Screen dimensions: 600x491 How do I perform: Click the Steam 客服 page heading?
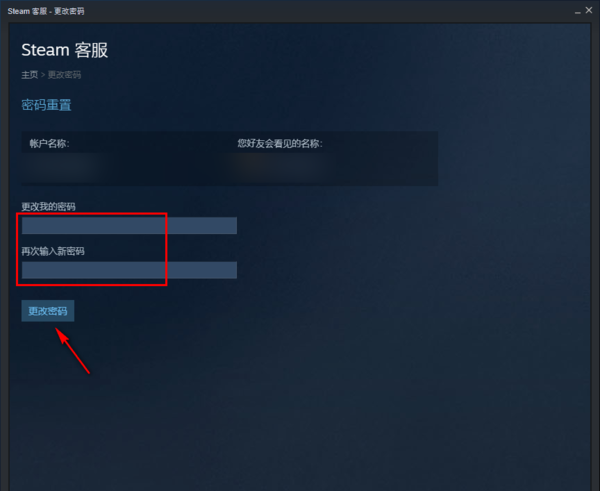(65, 50)
